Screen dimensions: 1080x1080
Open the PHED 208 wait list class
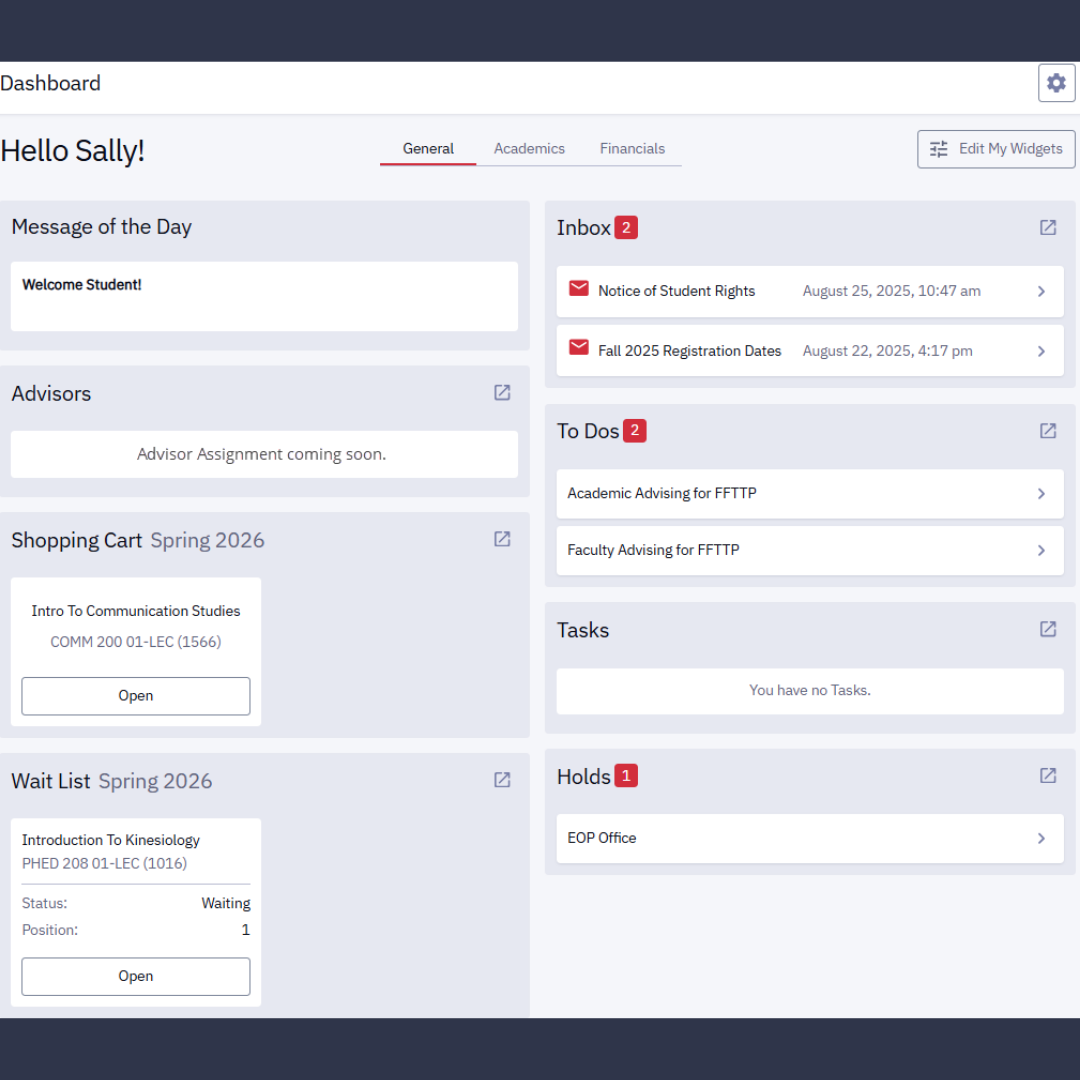pyautogui.click(x=136, y=976)
